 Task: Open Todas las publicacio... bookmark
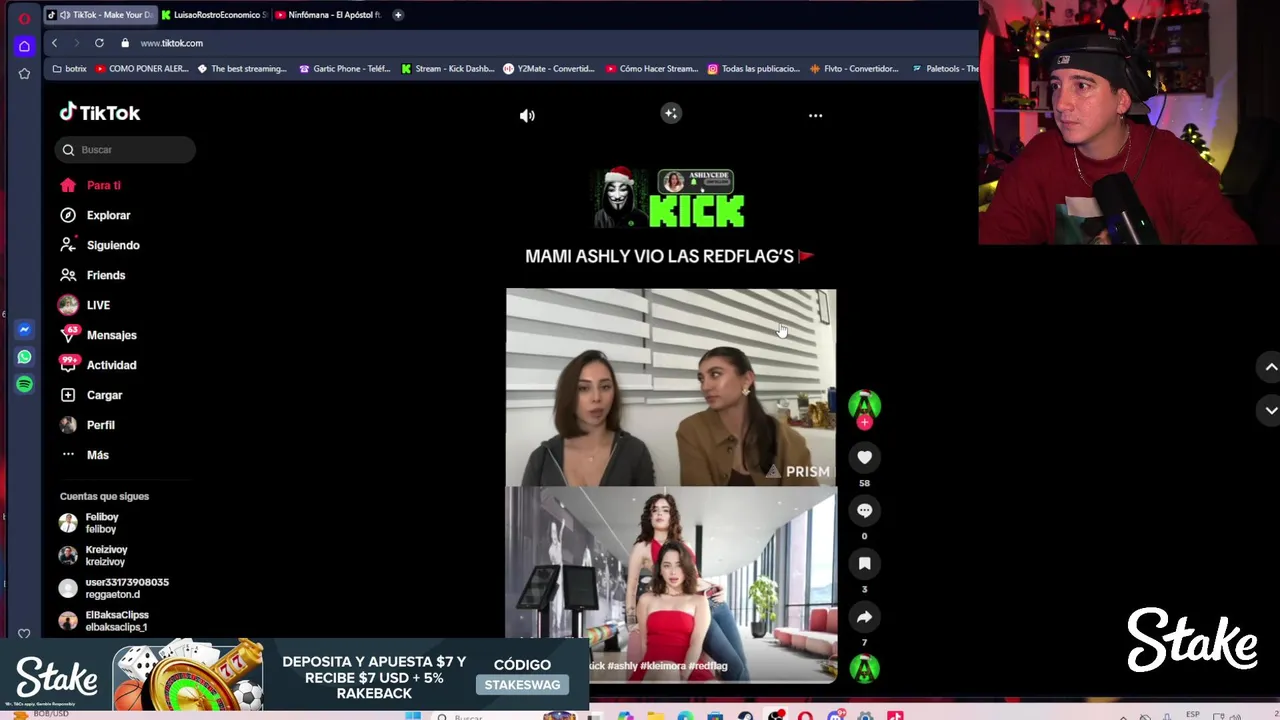click(754, 69)
